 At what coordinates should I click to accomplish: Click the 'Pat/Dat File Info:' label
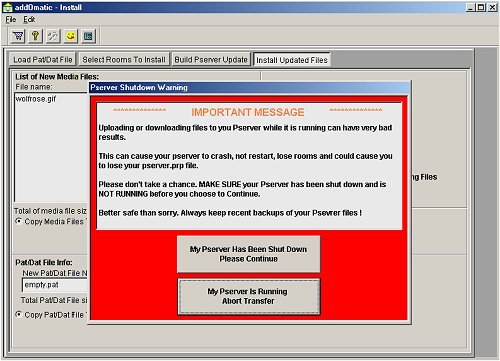coord(44,262)
